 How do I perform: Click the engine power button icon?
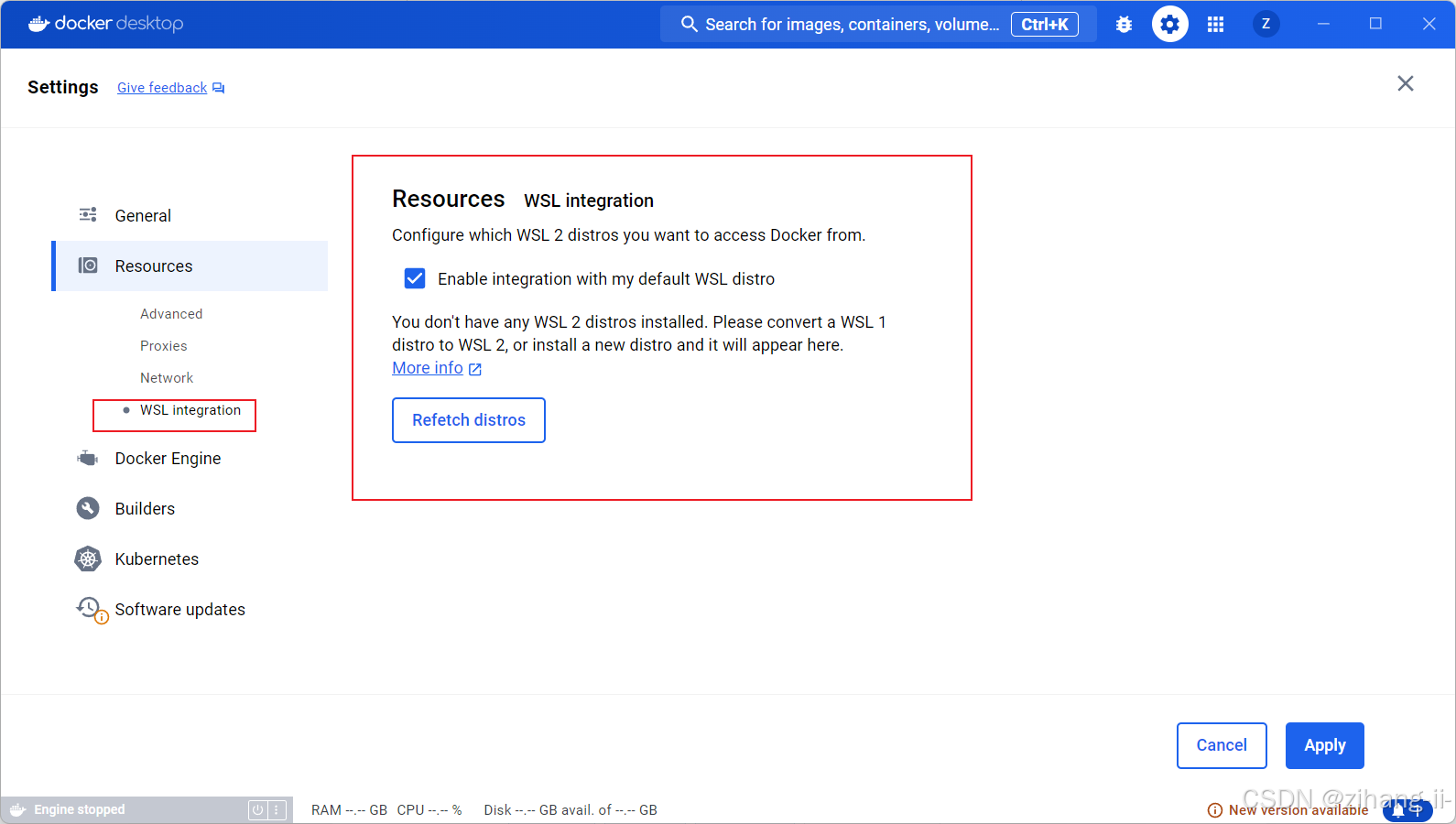(257, 809)
